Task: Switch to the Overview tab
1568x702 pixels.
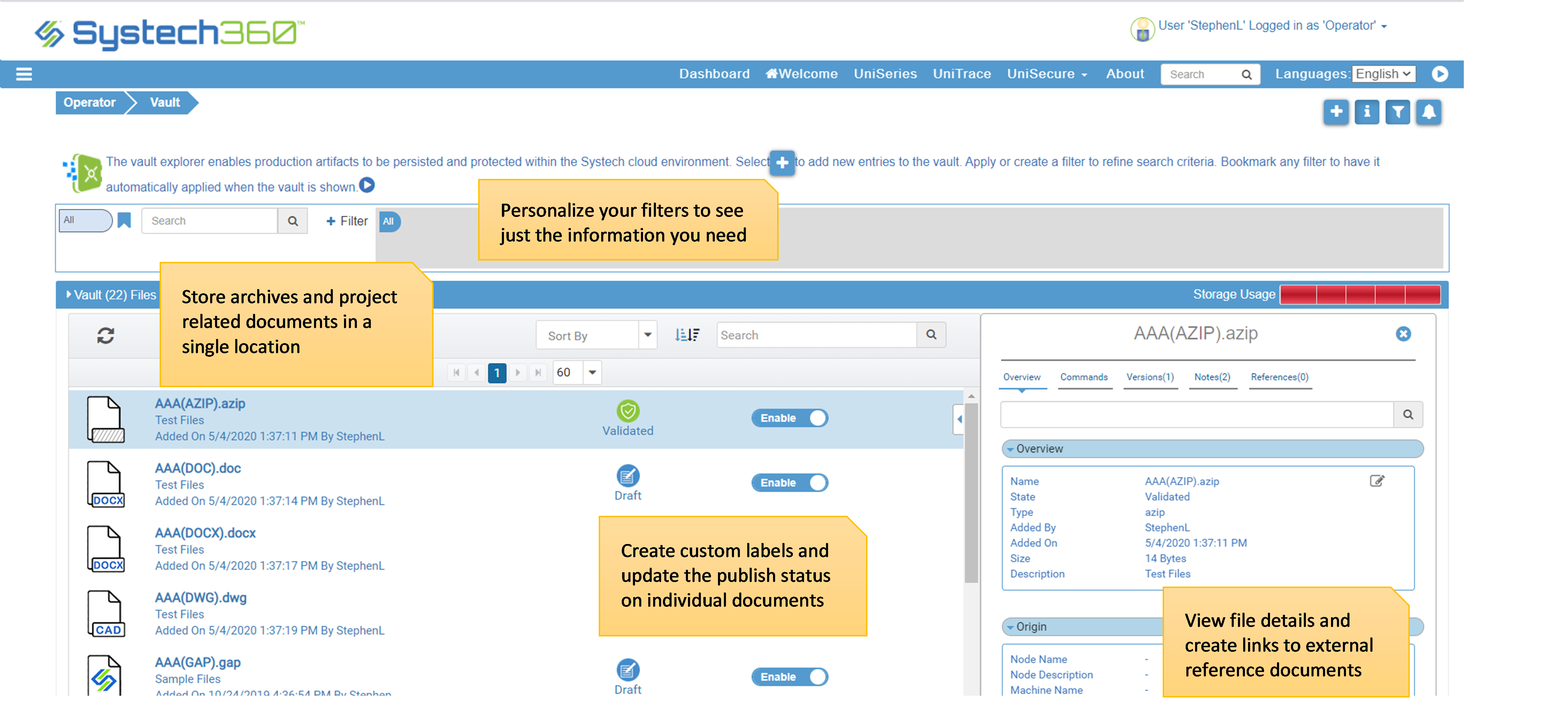Action: click(1022, 377)
